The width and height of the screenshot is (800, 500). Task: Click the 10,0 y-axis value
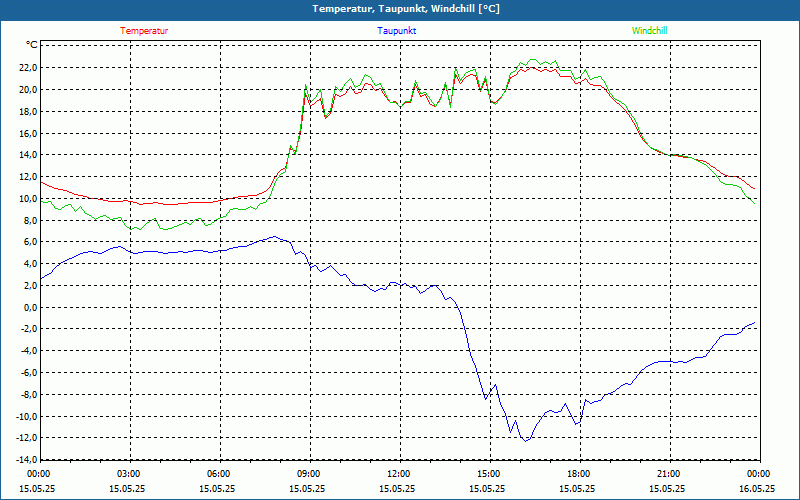pos(28,199)
